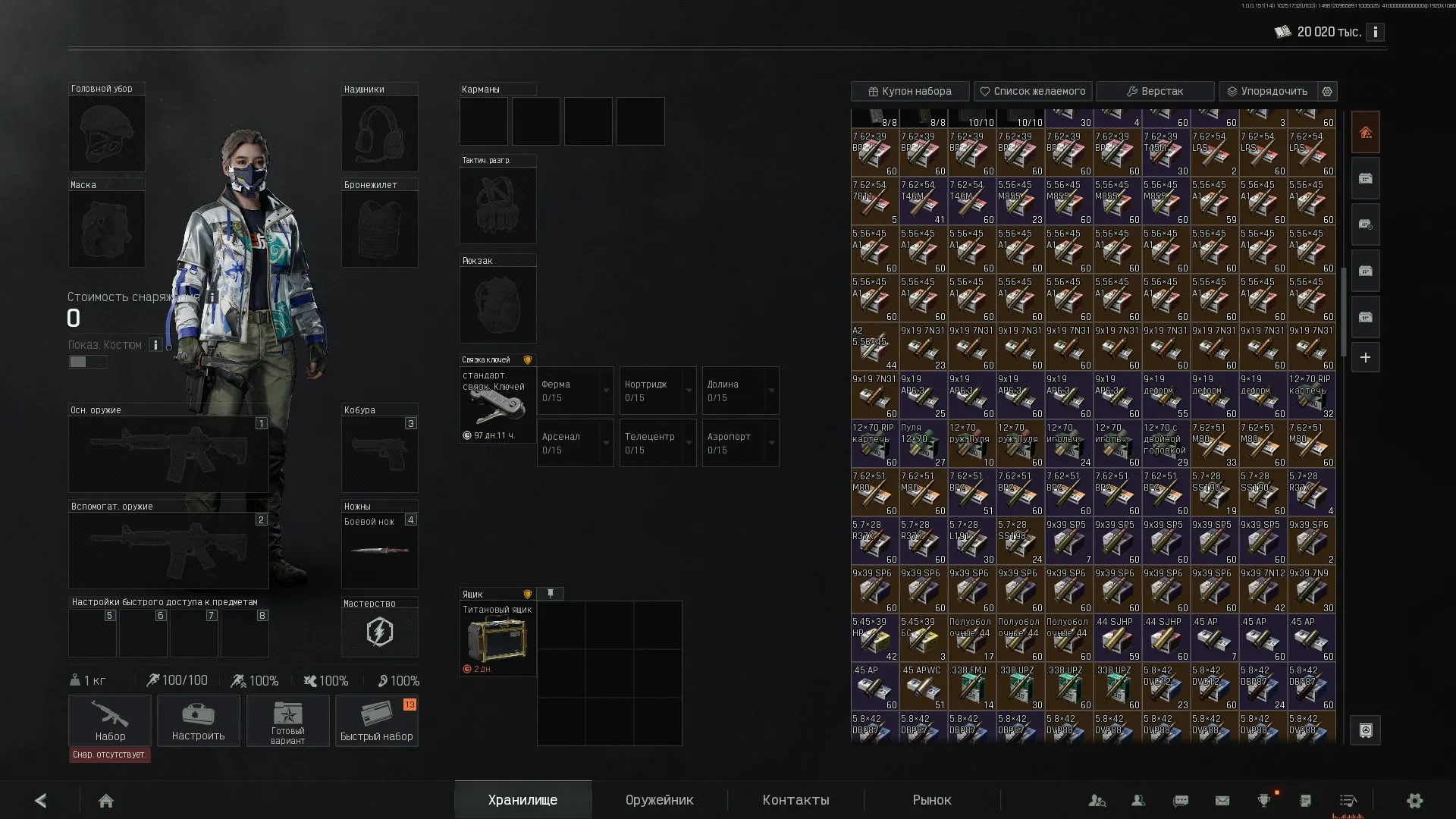1456x819 pixels.
Task: Open the notebook tasks icon
Action: (x=1305, y=800)
